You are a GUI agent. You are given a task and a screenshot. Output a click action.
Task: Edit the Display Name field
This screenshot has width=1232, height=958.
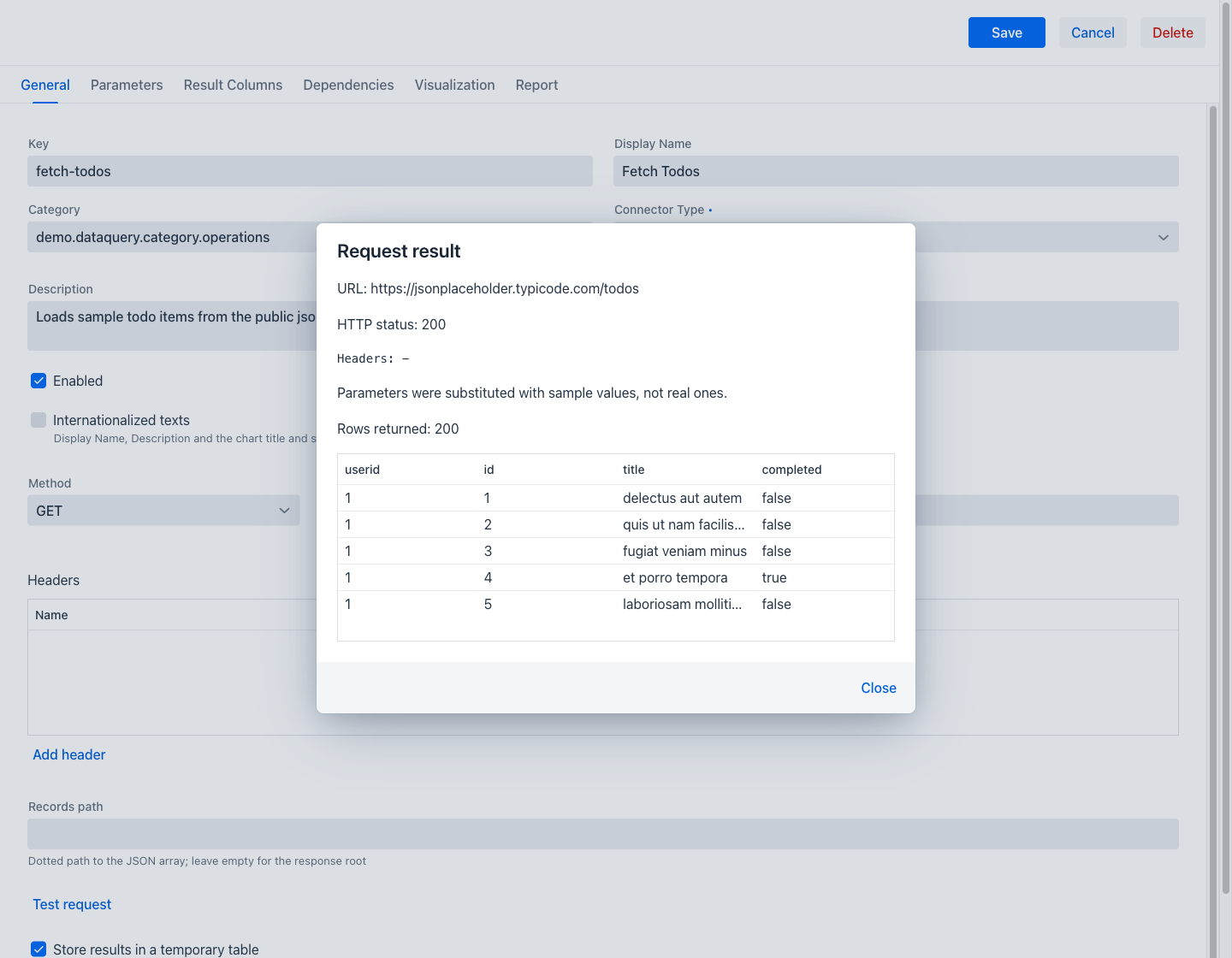pyautogui.click(x=896, y=171)
